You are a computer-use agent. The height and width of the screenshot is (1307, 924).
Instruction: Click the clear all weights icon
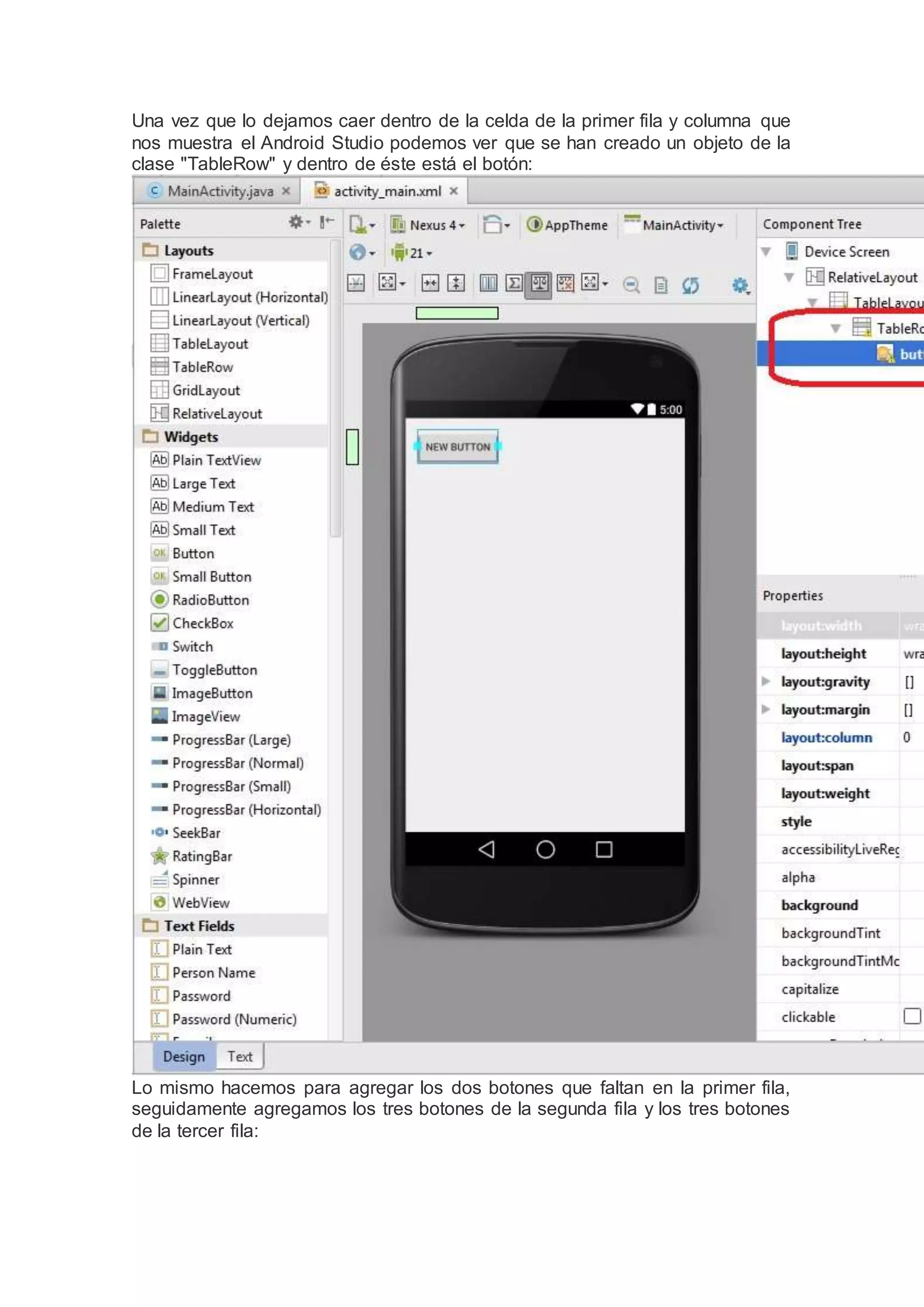coord(566,283)
